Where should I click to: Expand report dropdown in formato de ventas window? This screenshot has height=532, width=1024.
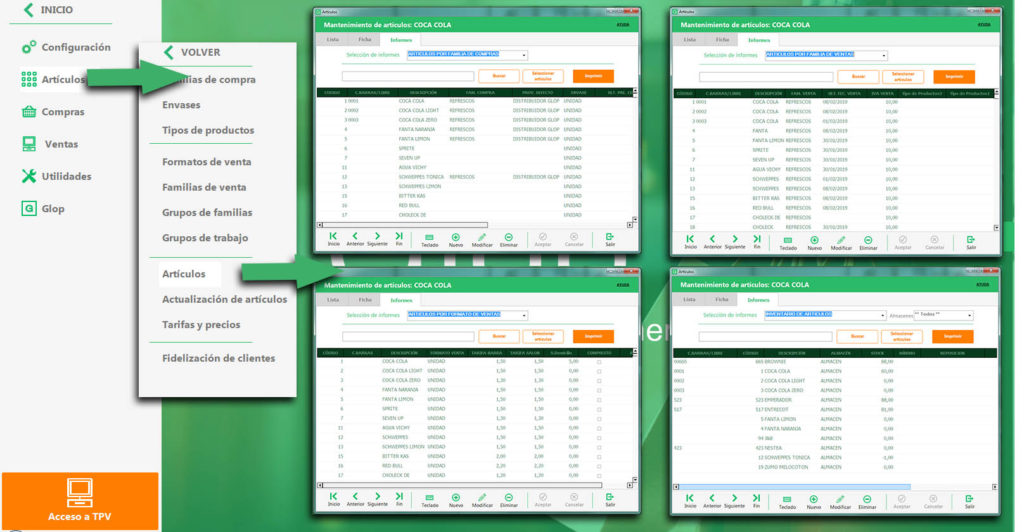[x=524, y=315]
